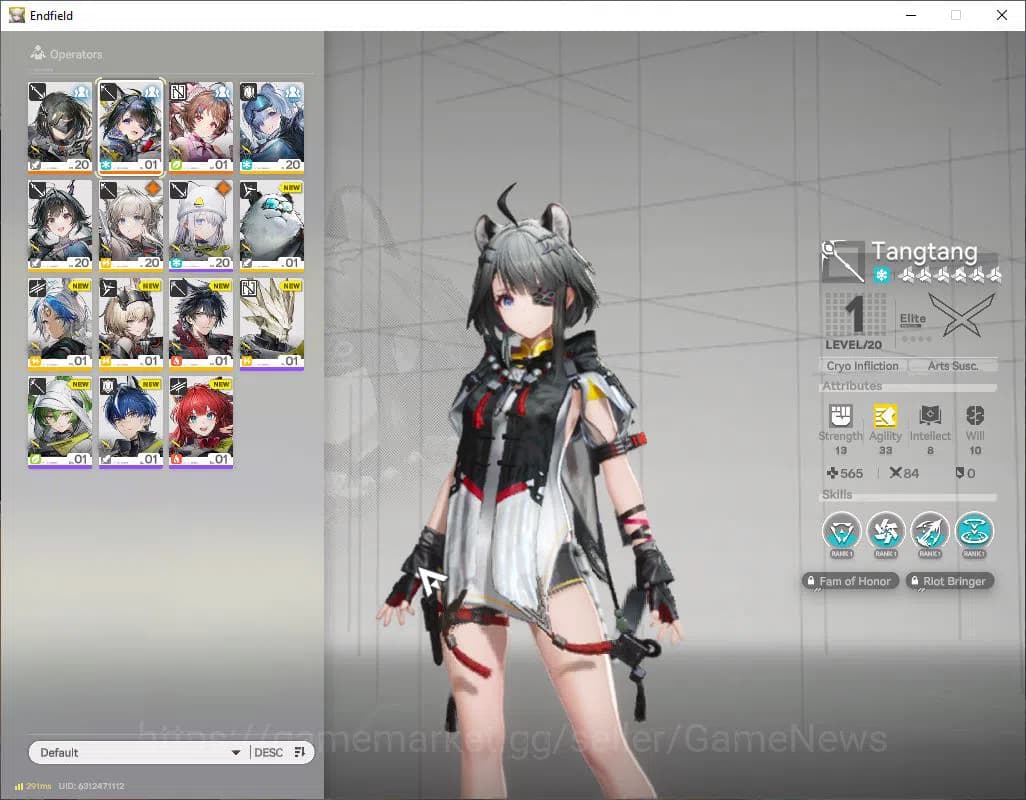Click the weapon type icon beside Tangtang
The width and height of the screenshot is (1026, 800).
pyautogui.click(x=843, y=261)
